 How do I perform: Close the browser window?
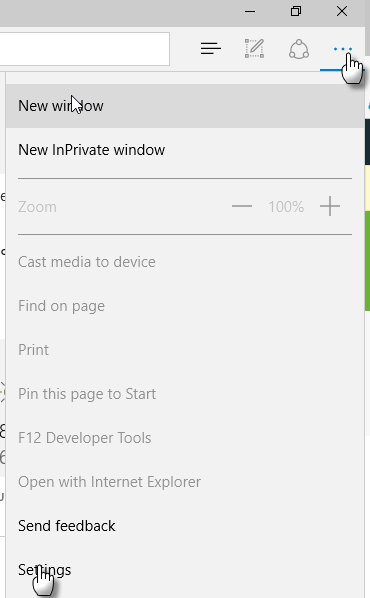pos(342,11)
